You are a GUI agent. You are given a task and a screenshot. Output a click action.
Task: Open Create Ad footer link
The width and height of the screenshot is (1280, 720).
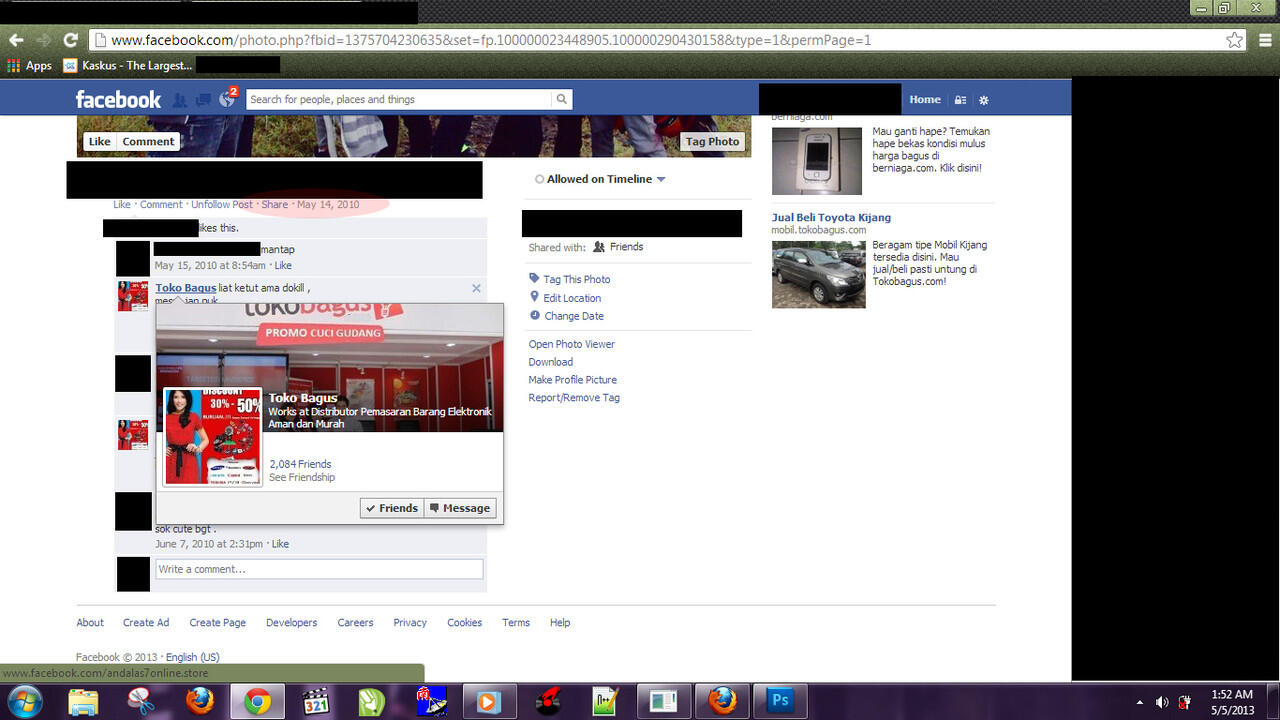click(146, 622)
